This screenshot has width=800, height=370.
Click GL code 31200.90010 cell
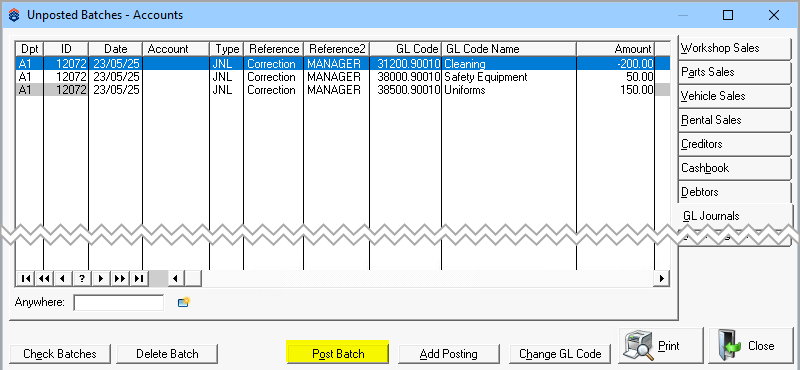pyautogui.click(x=406, y=64)
